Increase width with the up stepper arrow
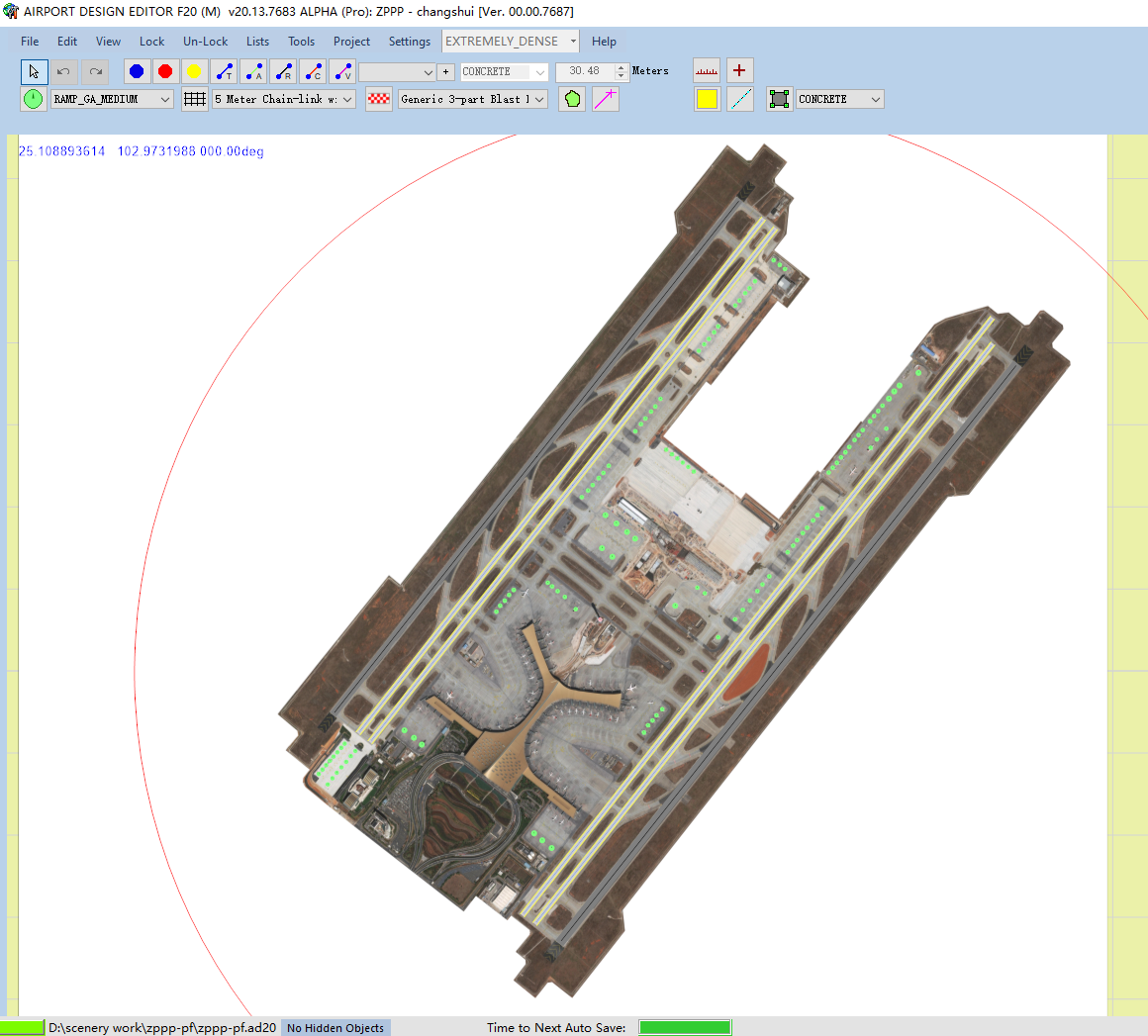This screenshot has width=1148, height=1036. tap(622, 67)
